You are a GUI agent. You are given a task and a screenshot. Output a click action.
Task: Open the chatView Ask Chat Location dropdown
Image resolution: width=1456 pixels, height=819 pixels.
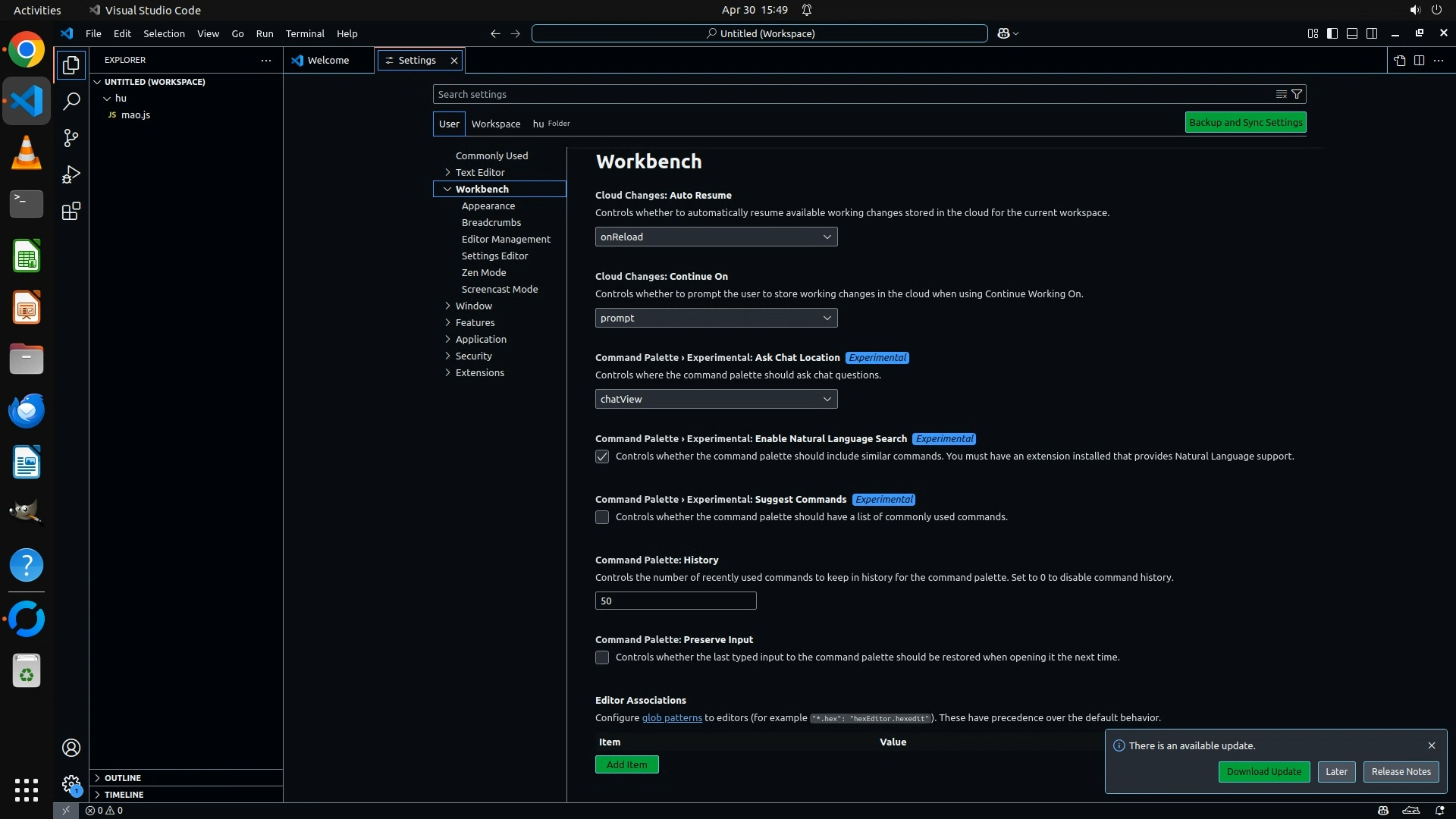coord(716,399)
